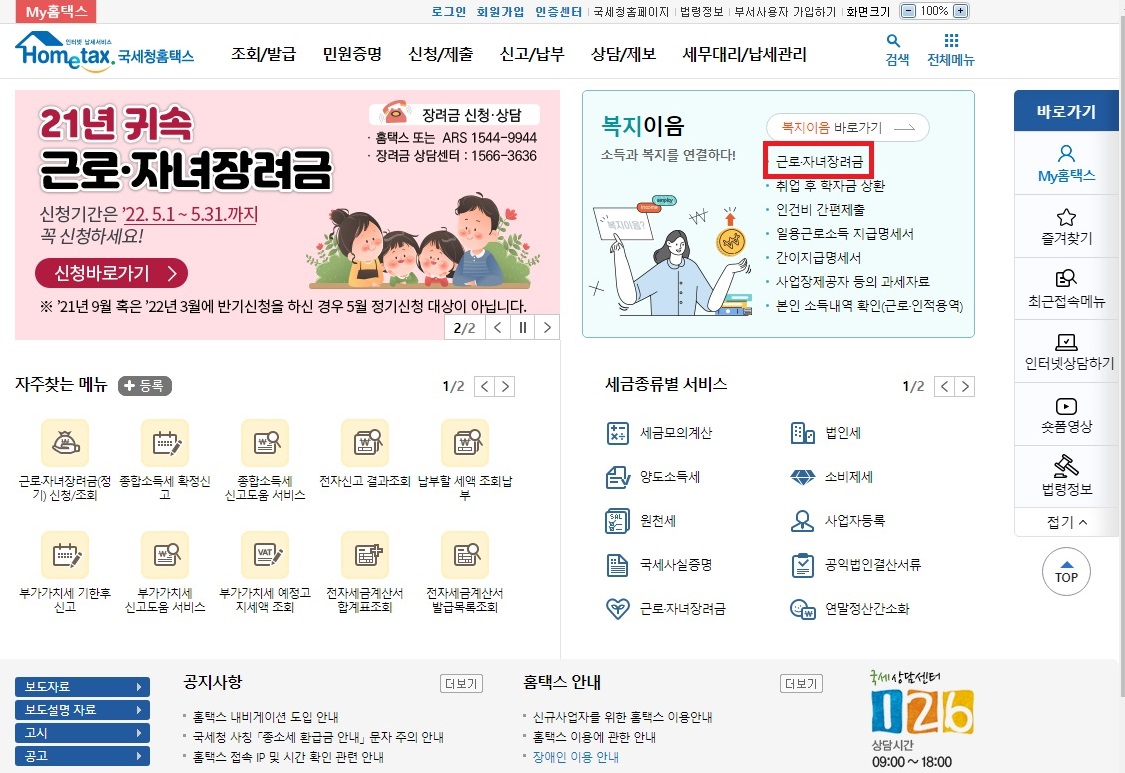
Task: Open the 신고/납부 menu
Action: tap(532, 54)
